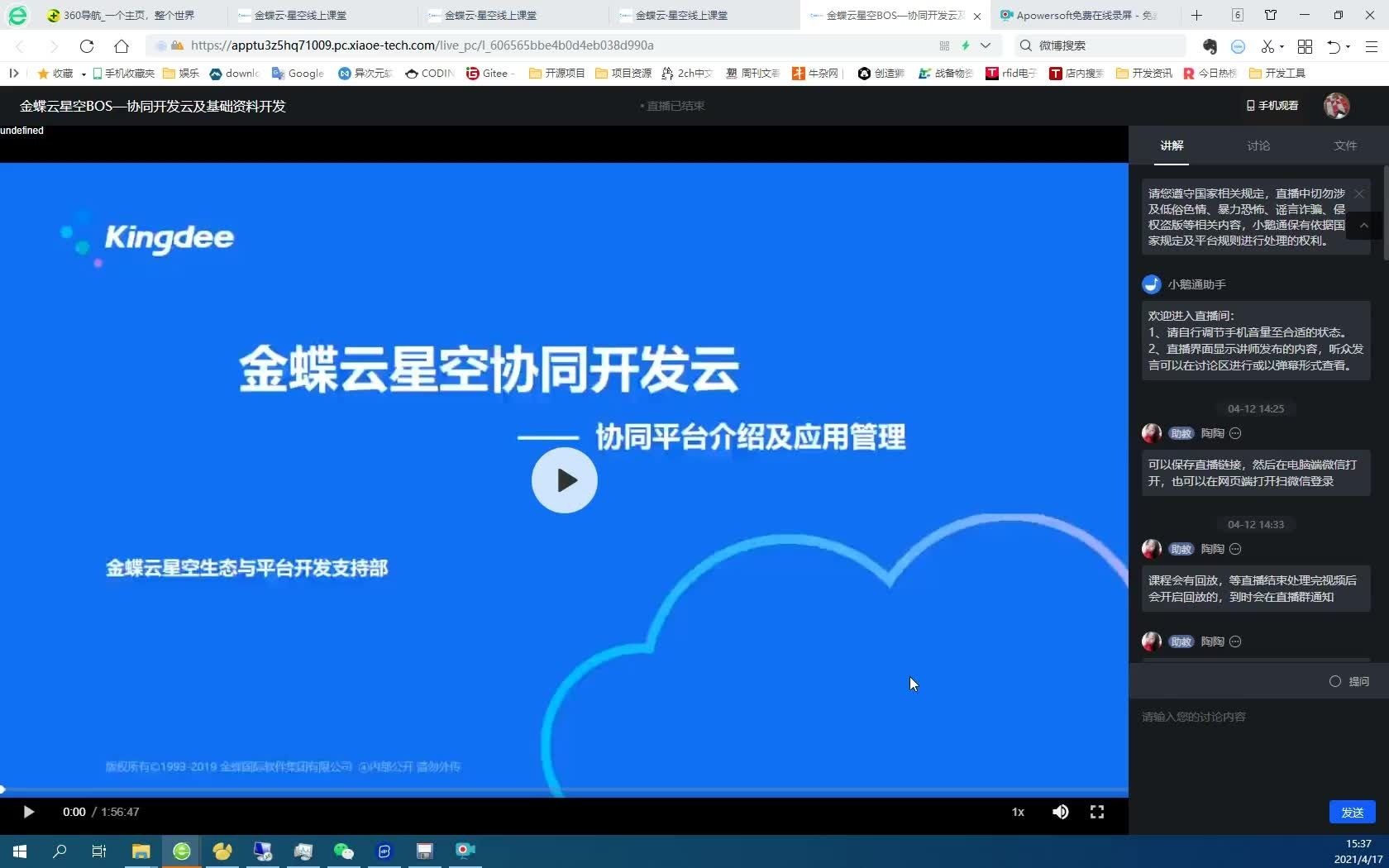Mute the video volume speaker icon
This screenshot has width=1389, height=868.
point(1060,812)
